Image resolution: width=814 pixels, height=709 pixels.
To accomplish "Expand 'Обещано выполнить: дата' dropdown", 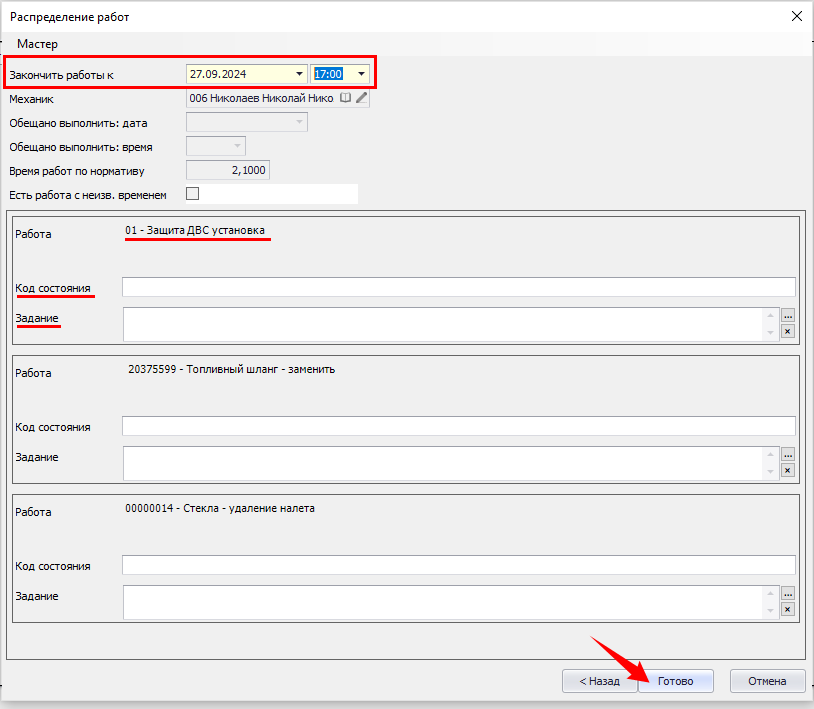I will 299,122.
